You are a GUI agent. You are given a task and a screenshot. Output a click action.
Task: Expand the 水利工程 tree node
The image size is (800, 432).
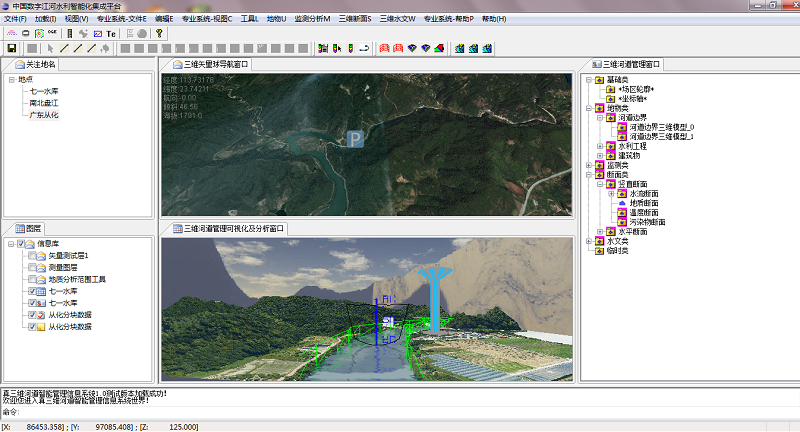pyautogui.click(x=600, y=146)
